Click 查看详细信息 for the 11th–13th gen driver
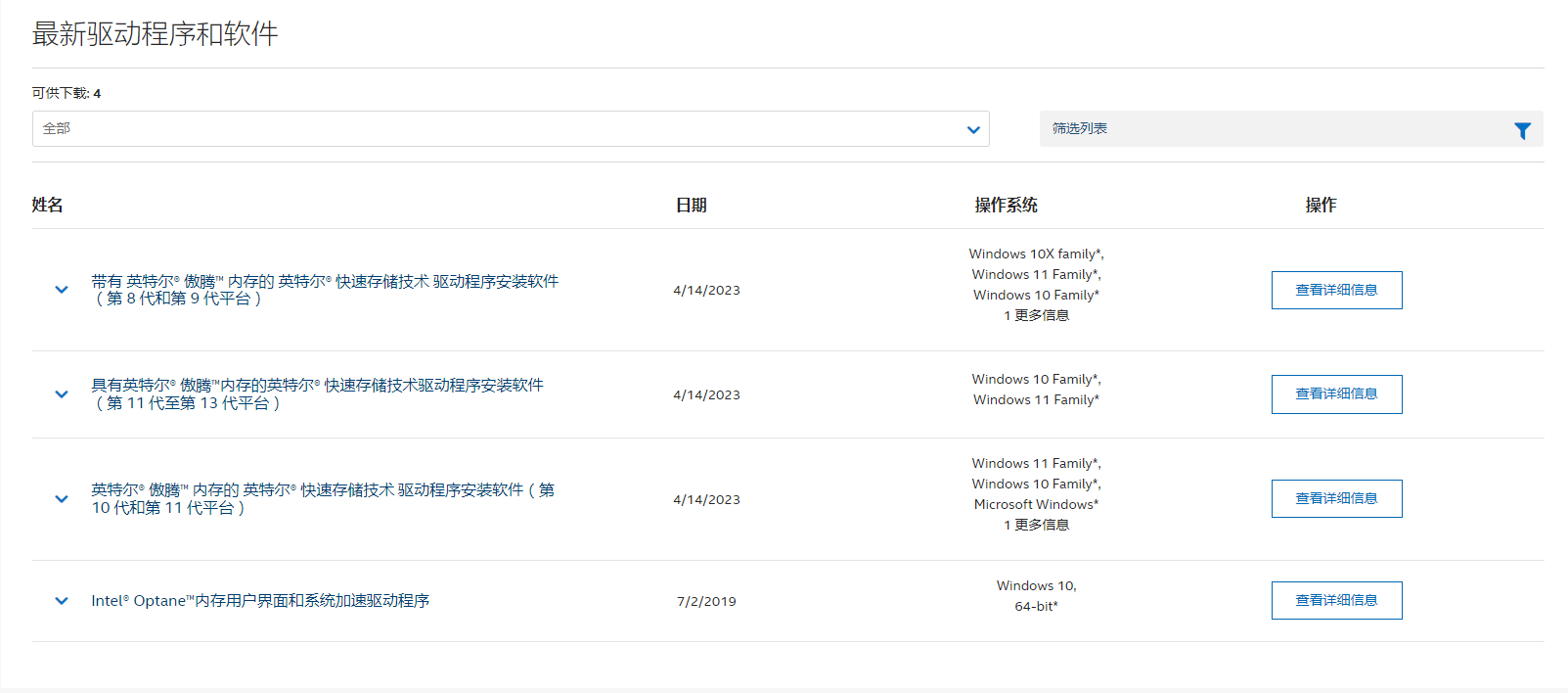The image size is (1568, 693). [1336, 394]
